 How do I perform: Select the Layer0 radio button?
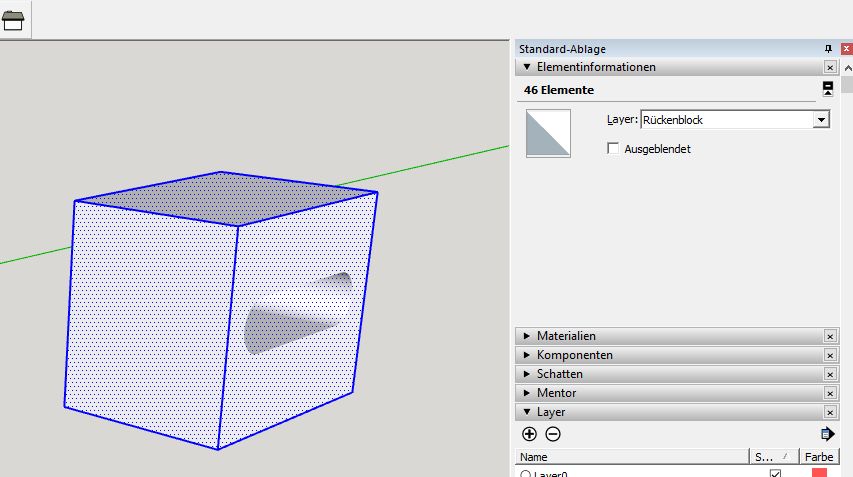(524, 474)
